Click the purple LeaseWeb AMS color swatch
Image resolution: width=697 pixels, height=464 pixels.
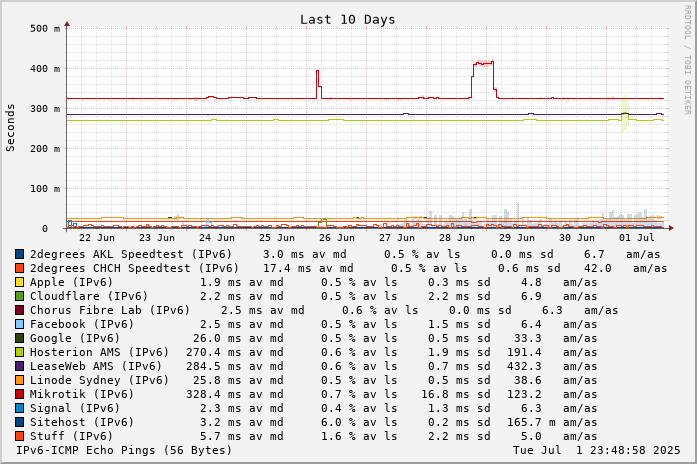19,366
